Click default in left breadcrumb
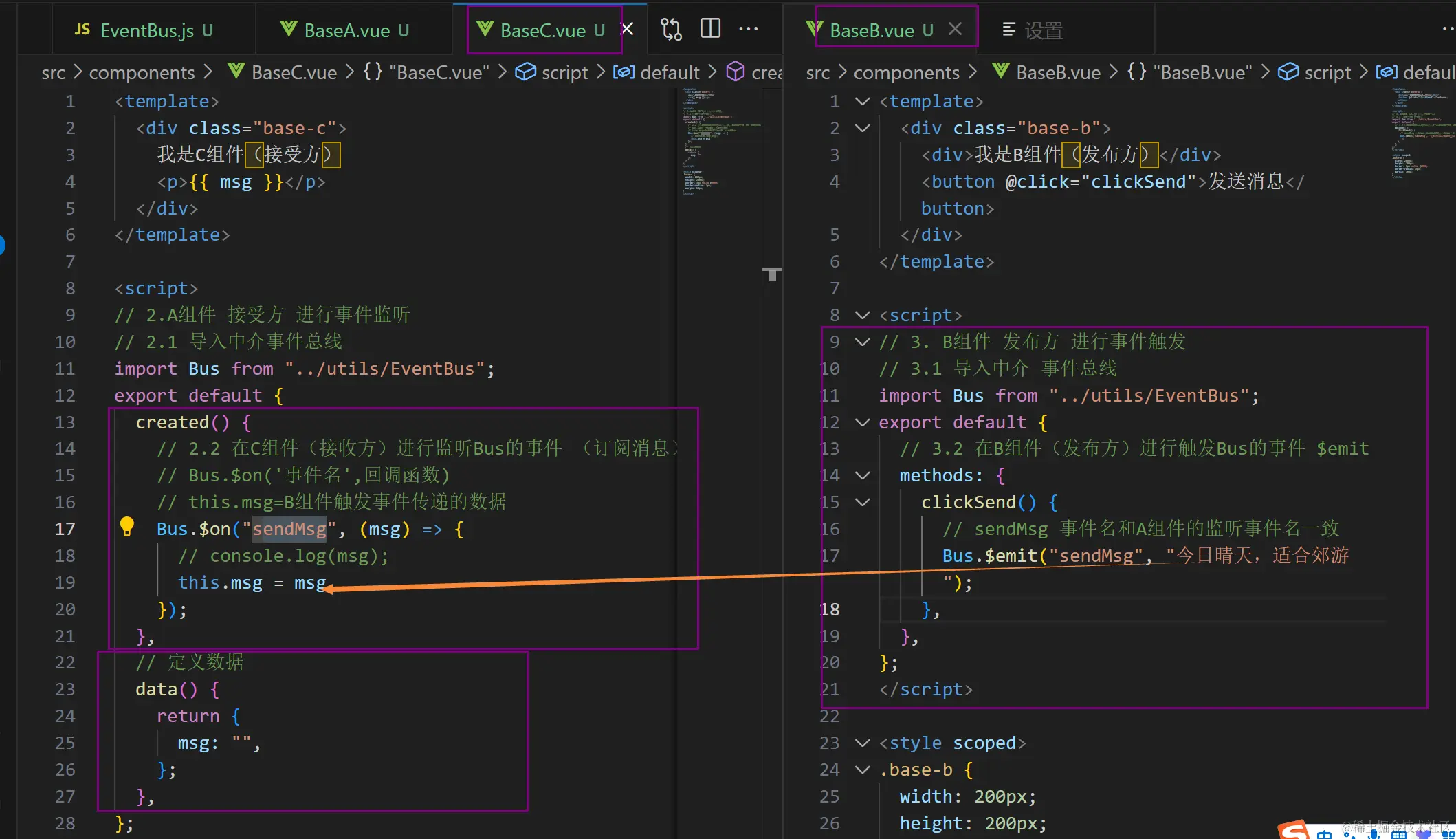Screen dimensions: 1456x839 tap(670, 72)
